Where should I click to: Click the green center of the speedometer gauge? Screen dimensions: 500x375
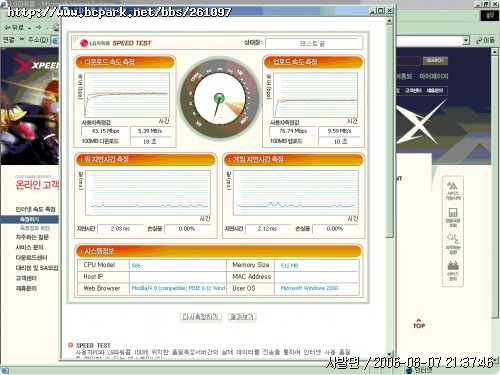[x=219, y=98]
